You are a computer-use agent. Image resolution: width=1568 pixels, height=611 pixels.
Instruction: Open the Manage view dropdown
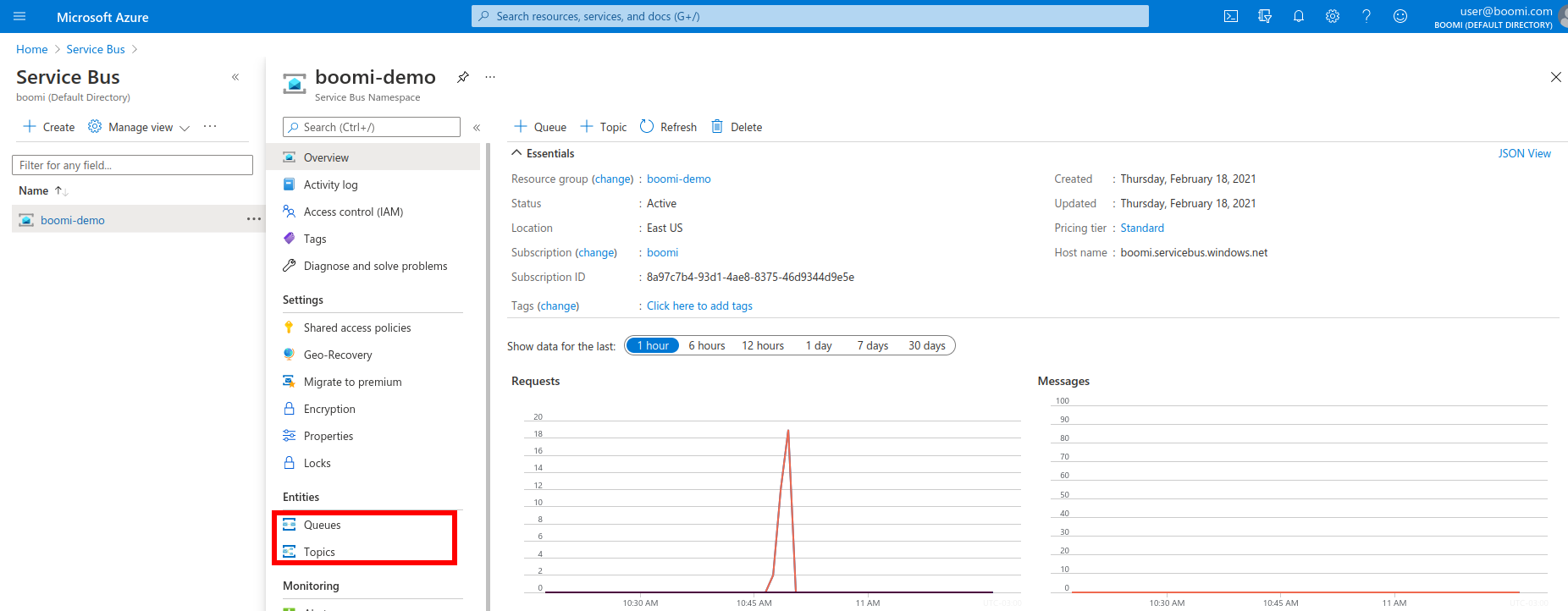tap(139, 127)
